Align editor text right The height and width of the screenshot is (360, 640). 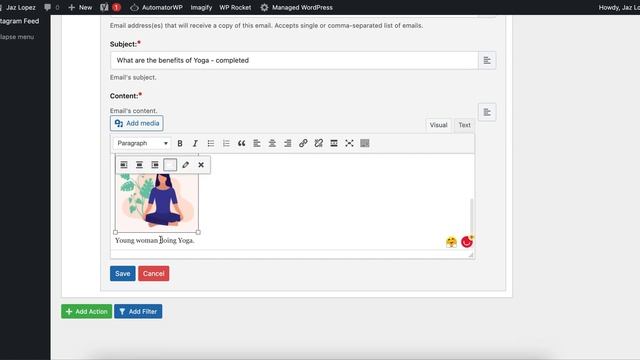coord(288,143)
